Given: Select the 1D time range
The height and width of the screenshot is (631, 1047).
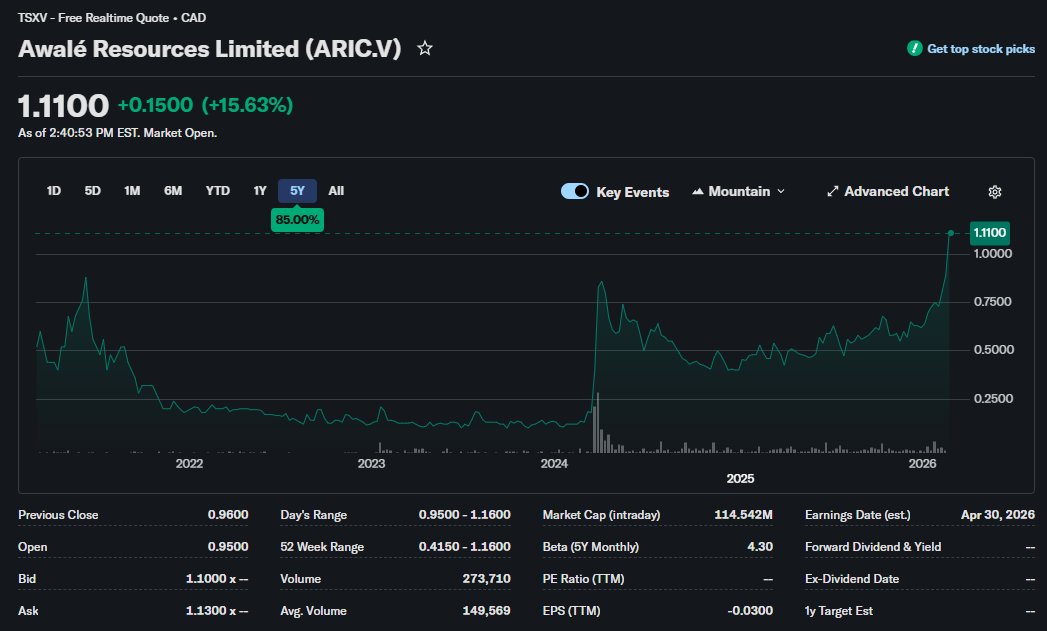Looking at the screenshot, I should click(x=54, y=191).
